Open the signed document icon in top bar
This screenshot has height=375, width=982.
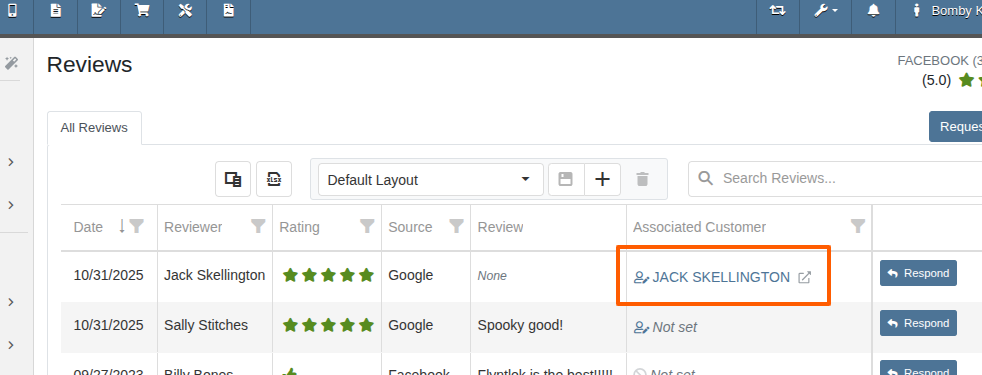tap(229, 11)
